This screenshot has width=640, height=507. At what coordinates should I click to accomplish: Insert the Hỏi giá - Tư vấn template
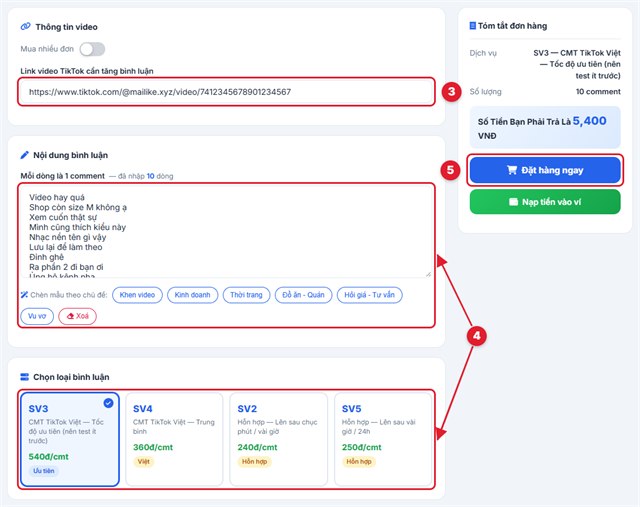click(369, 295)
